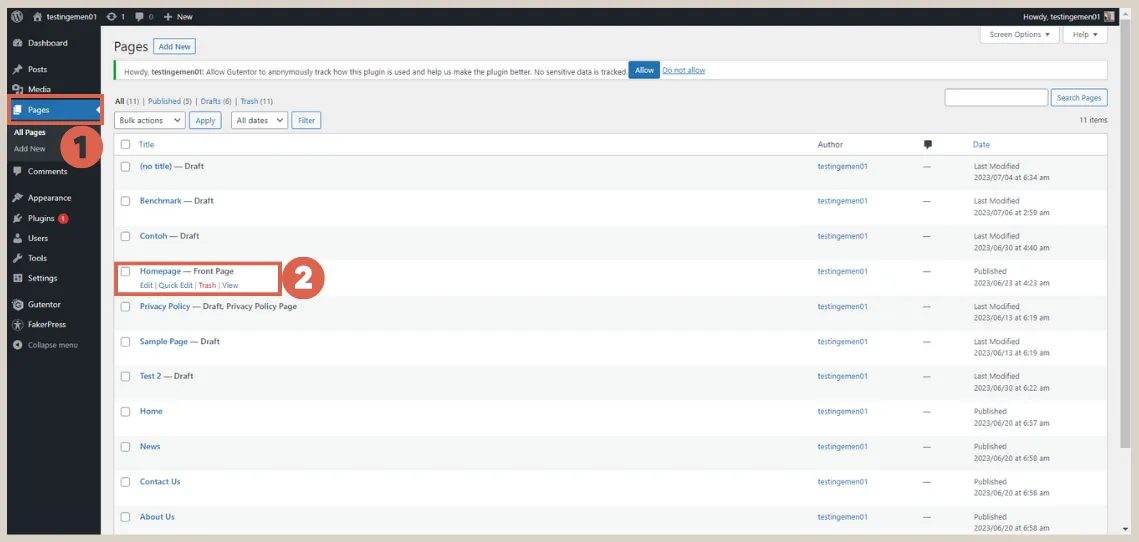Click into the search pages input field
The image size is (1139, 542).
pyautogui.click(x=996, y=97)
